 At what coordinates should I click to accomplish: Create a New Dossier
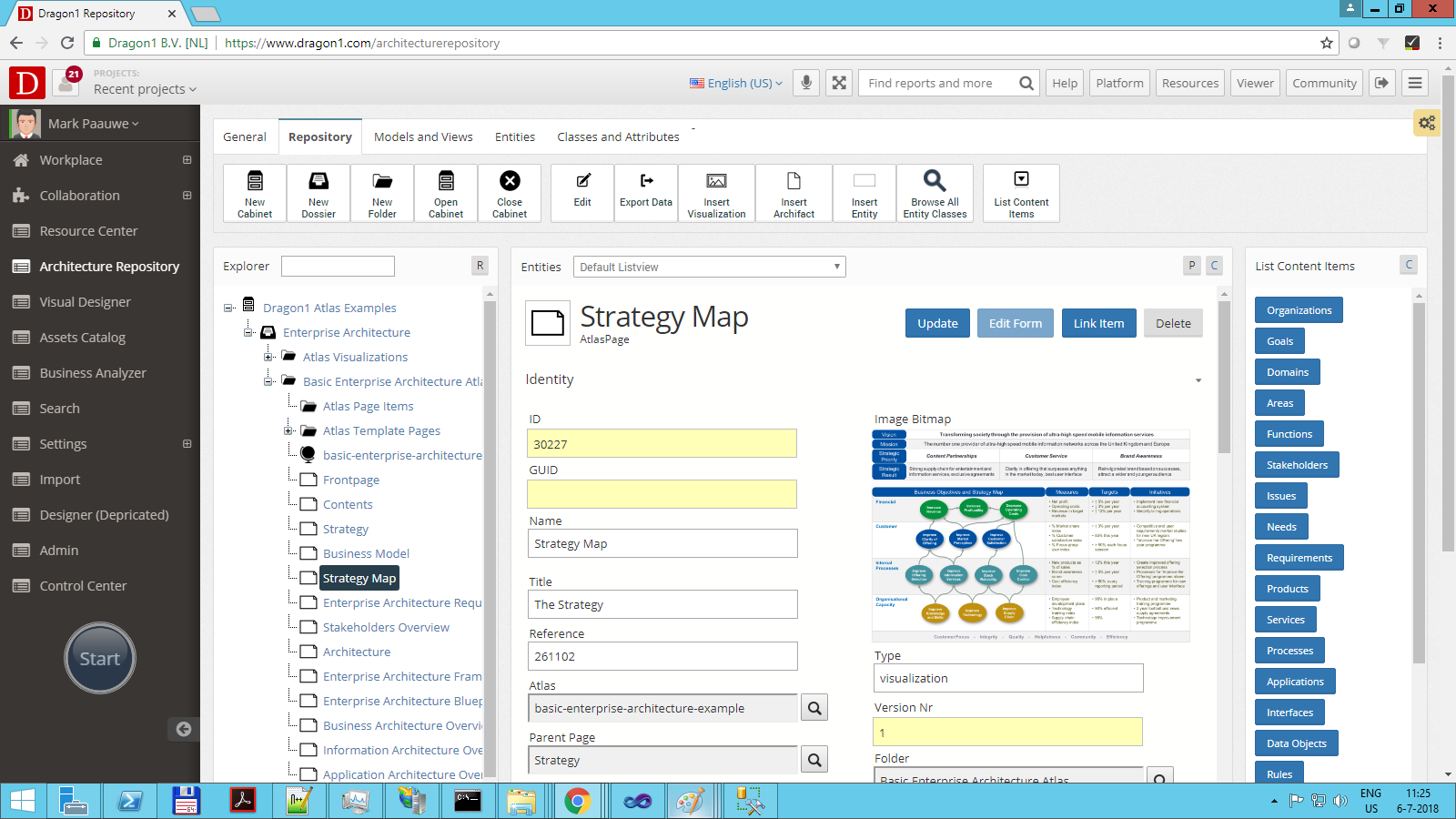[x=318, y=193]
